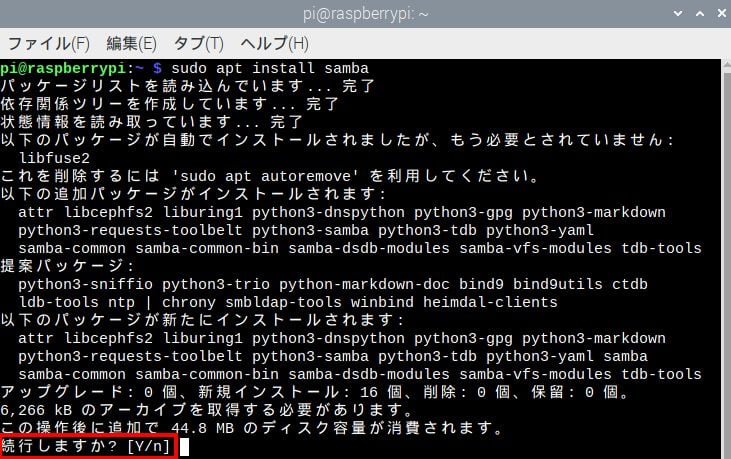Click 'python3-sniffio' in suggested packages
Screen dimensions: 731x459
[85, 284]
